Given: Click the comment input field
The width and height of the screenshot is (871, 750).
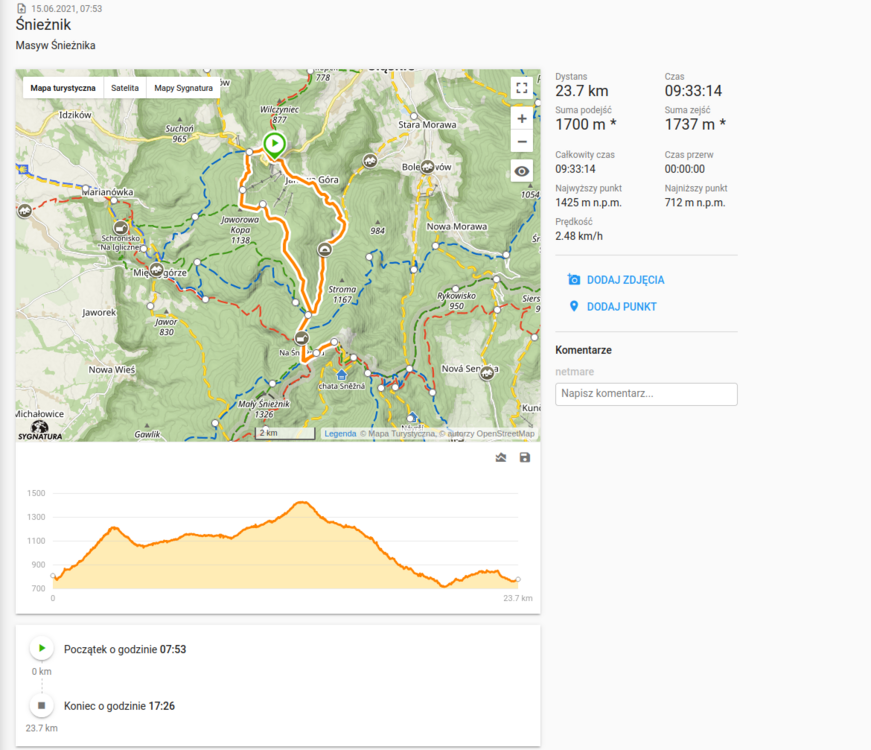Looking at the screenshot, I should point(646,394).
